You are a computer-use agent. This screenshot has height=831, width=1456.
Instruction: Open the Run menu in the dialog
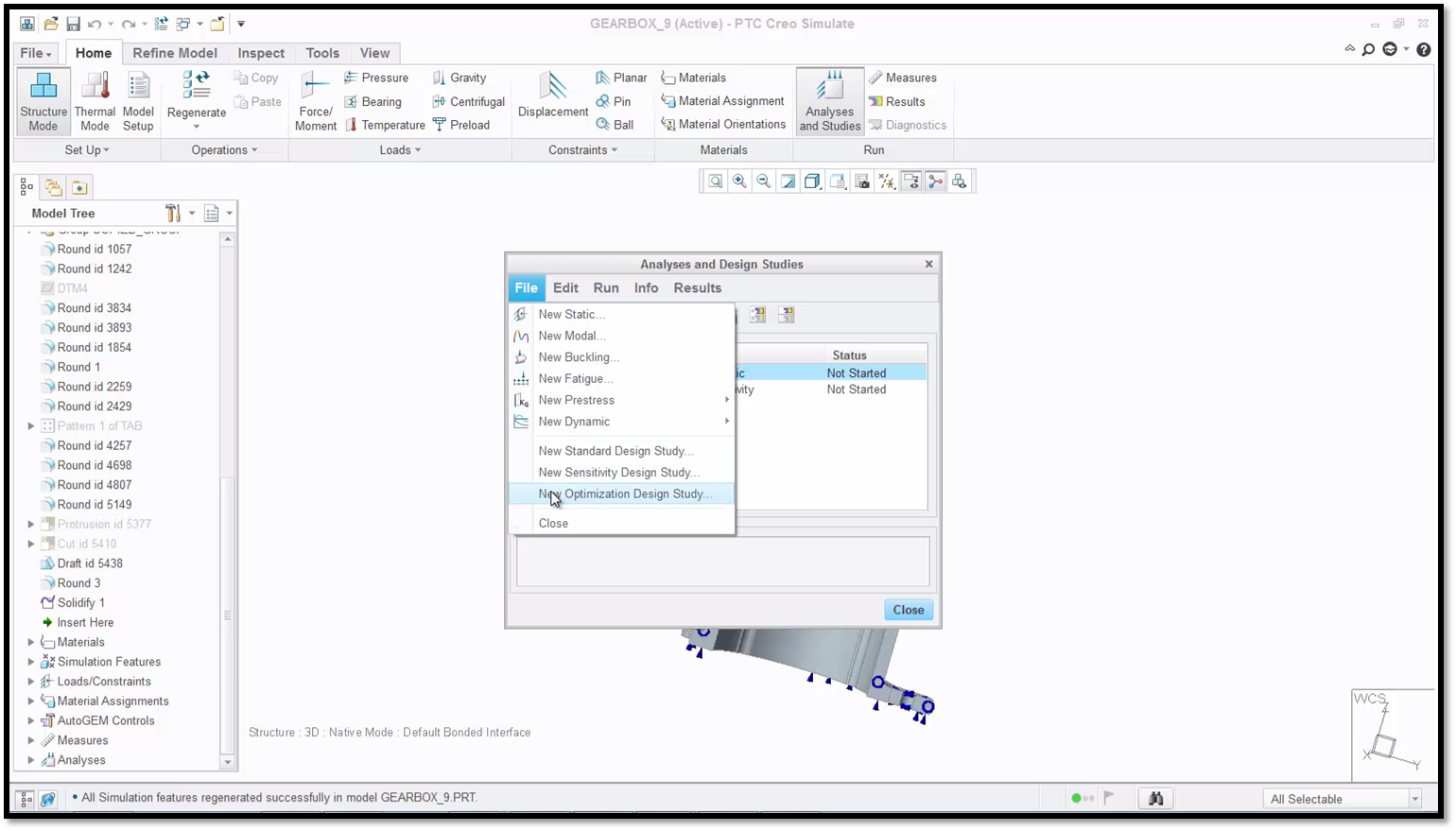pos(606,288)
